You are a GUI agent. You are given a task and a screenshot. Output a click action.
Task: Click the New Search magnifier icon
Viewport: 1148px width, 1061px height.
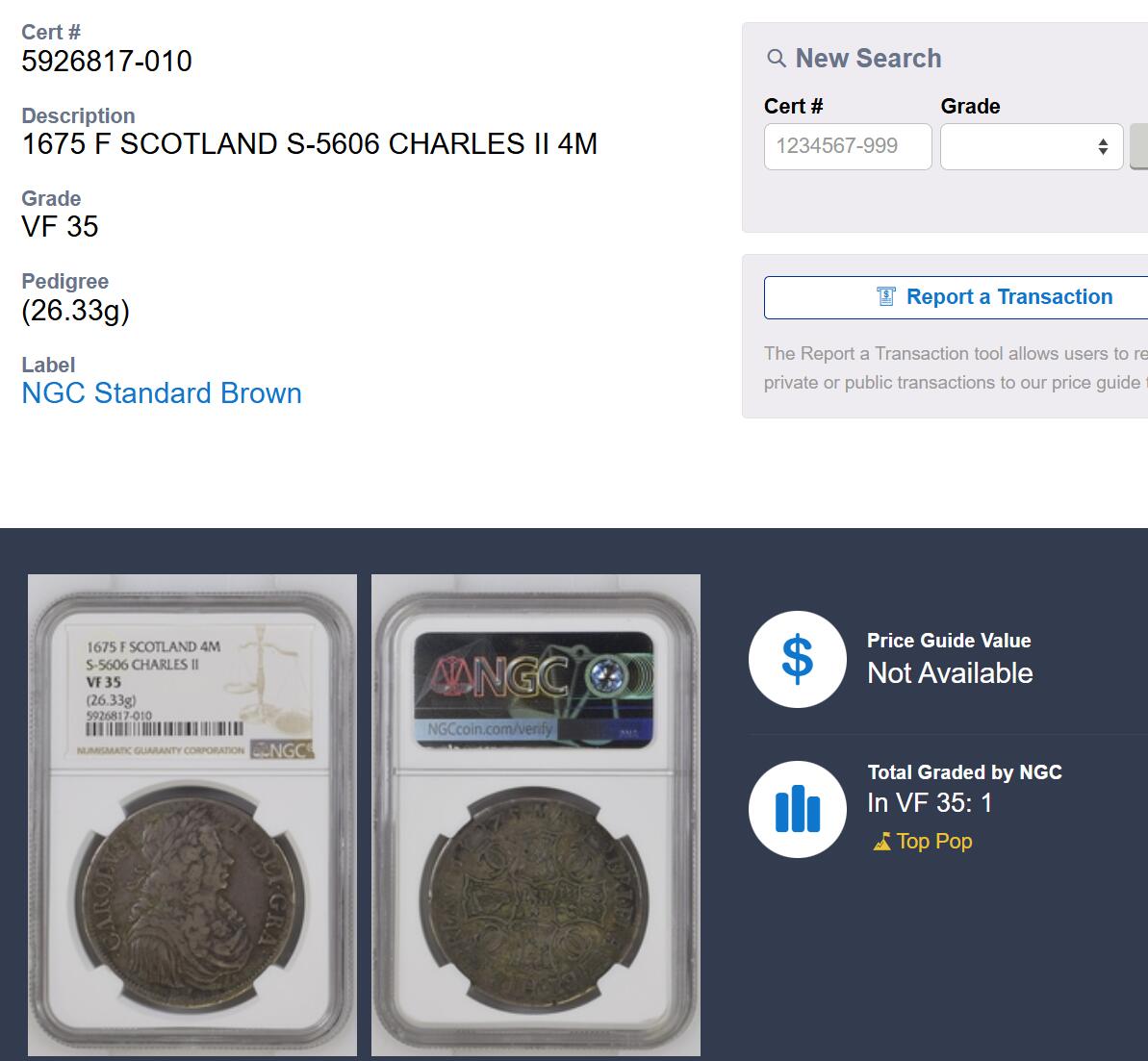click(776, 59)
